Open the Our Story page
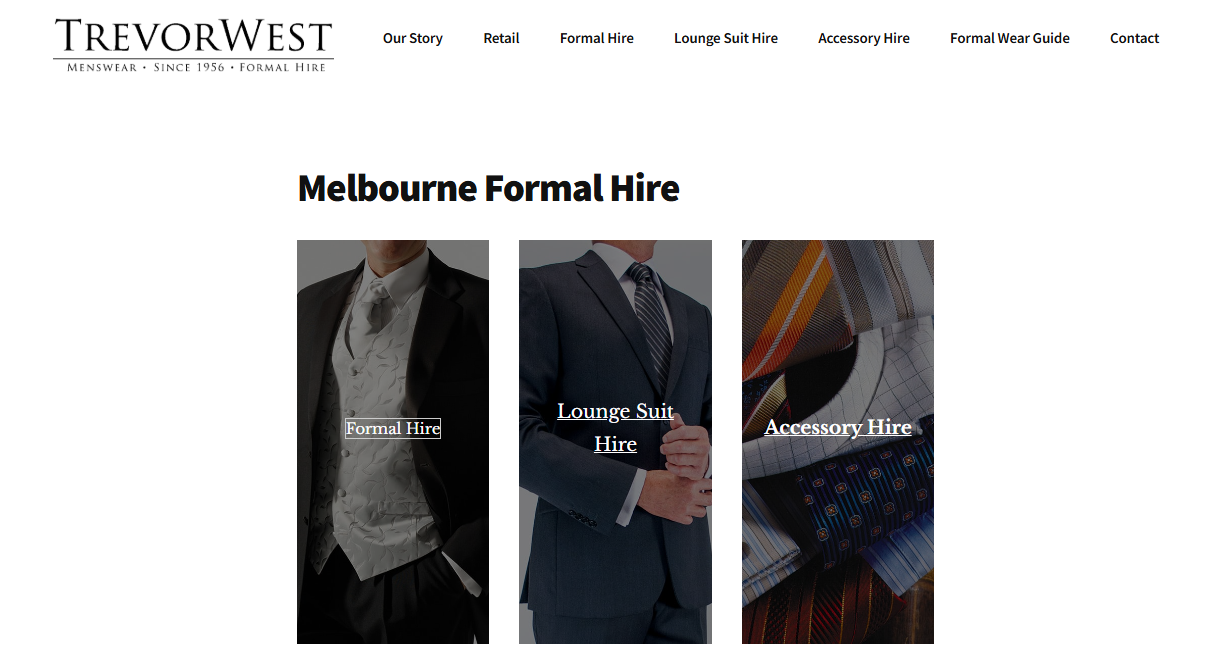This screenshot has height=665, width=1211. coord(413,38)
